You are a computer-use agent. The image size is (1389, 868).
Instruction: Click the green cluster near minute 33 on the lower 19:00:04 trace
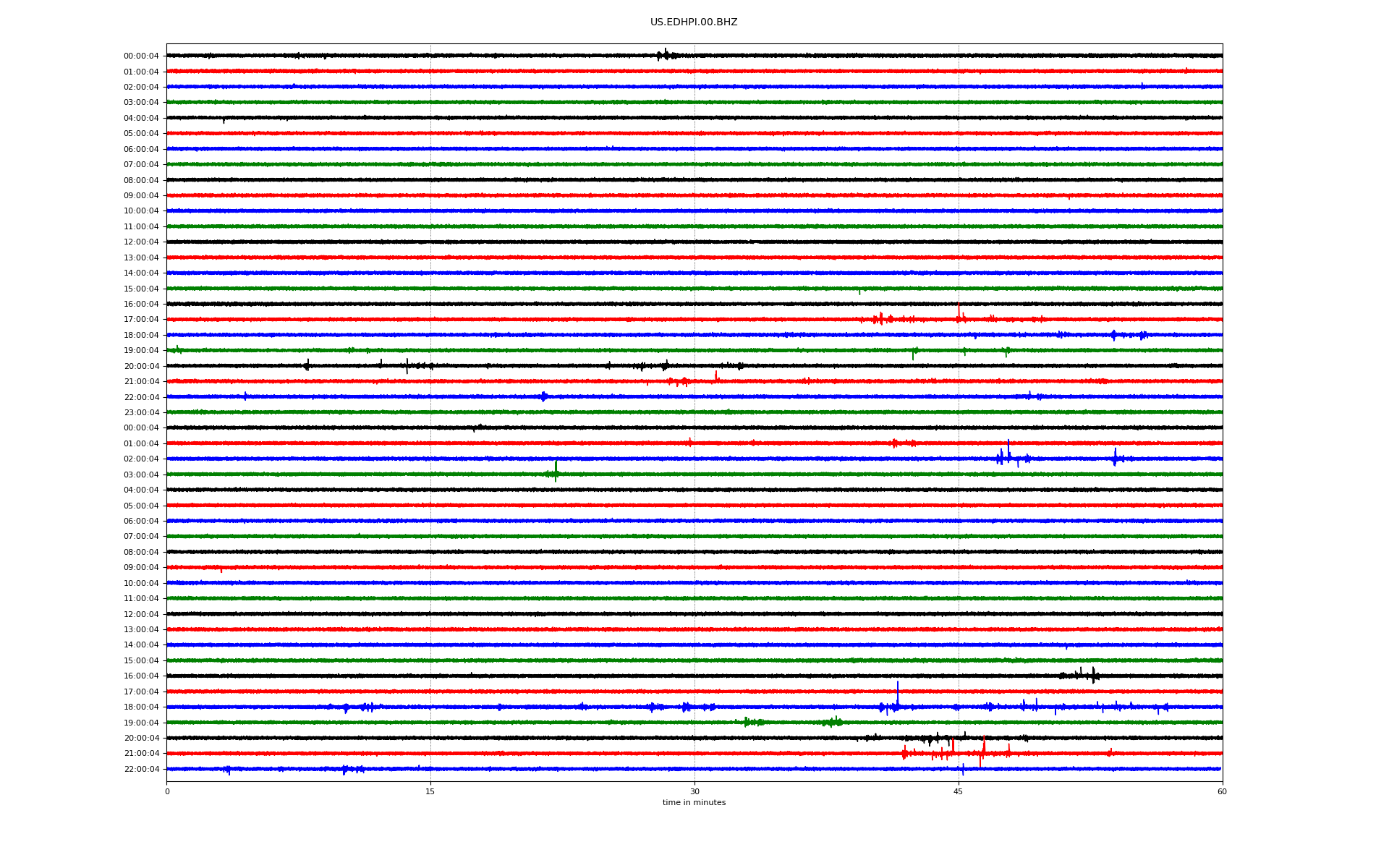click(x=752, y=722)
